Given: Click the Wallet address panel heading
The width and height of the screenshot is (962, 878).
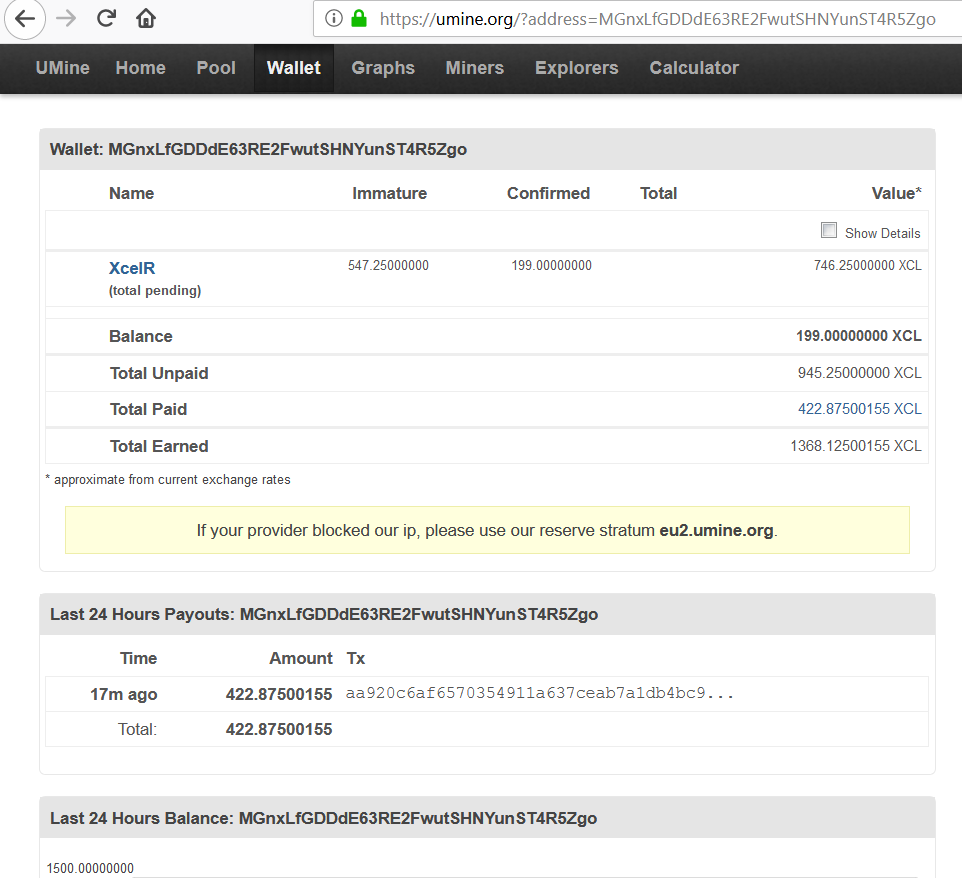Looking at the screenshot, I should tap(258, 150).
